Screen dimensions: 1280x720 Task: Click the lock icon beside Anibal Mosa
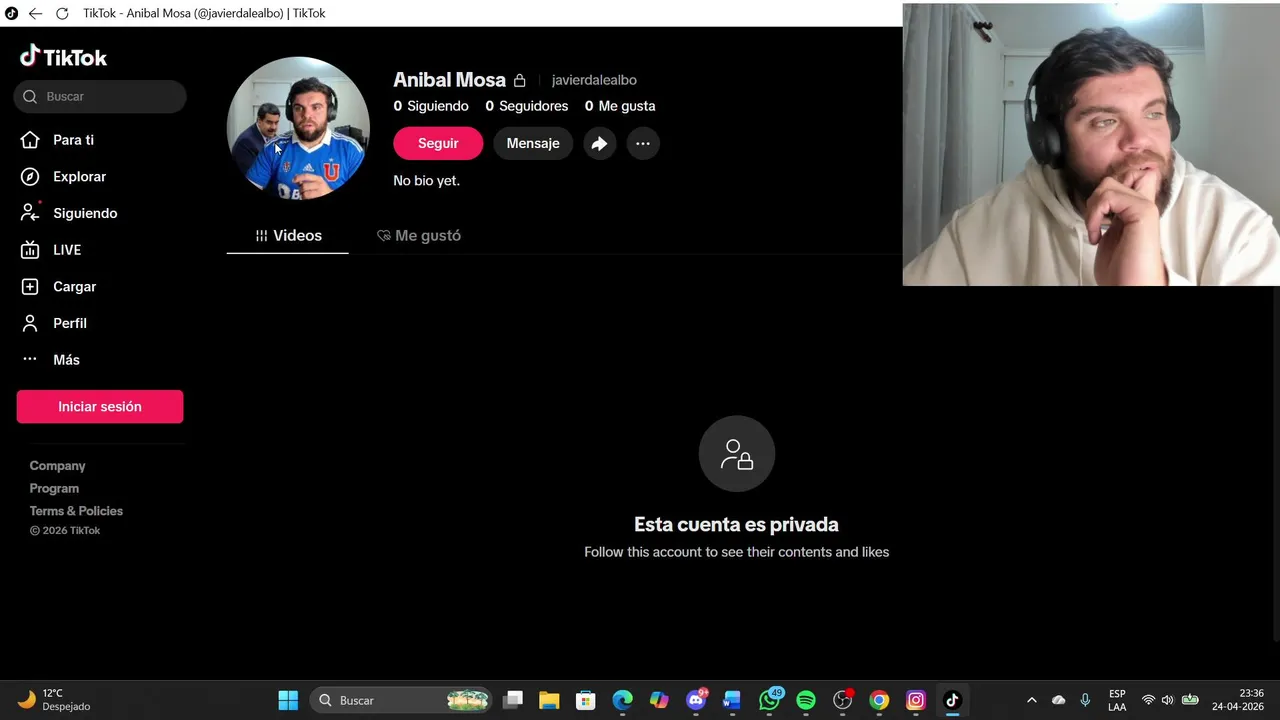pyautogui.click(x=519, y=80)
